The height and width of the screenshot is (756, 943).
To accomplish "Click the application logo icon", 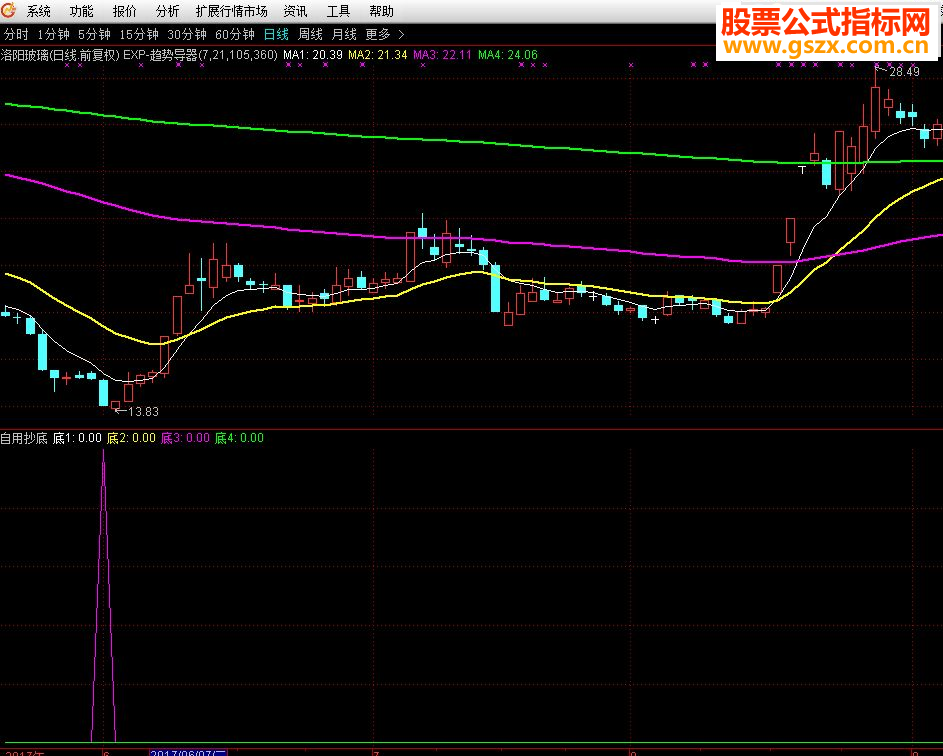I will coord(8,10).
